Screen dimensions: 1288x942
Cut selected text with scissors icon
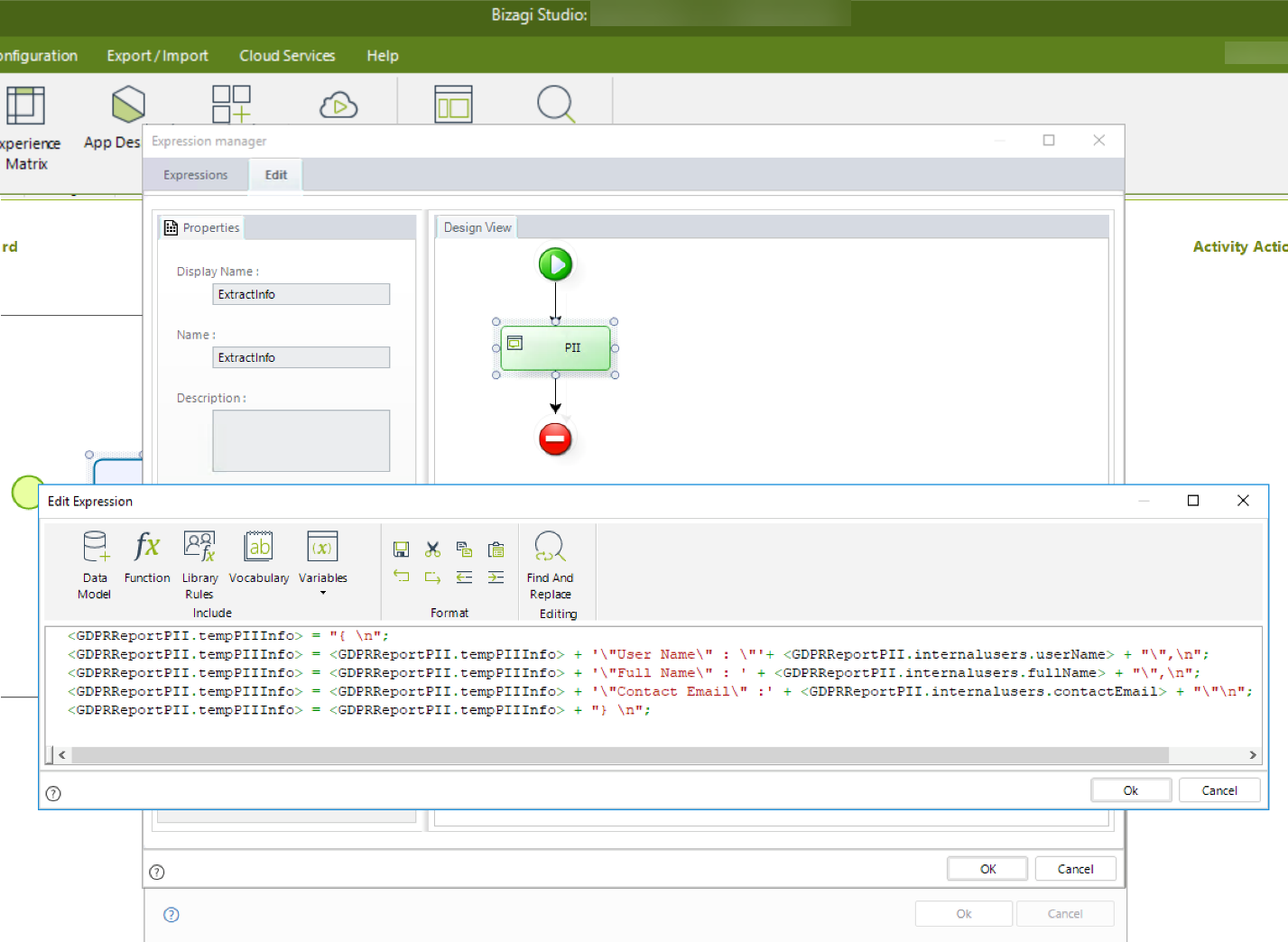(433, 549)
